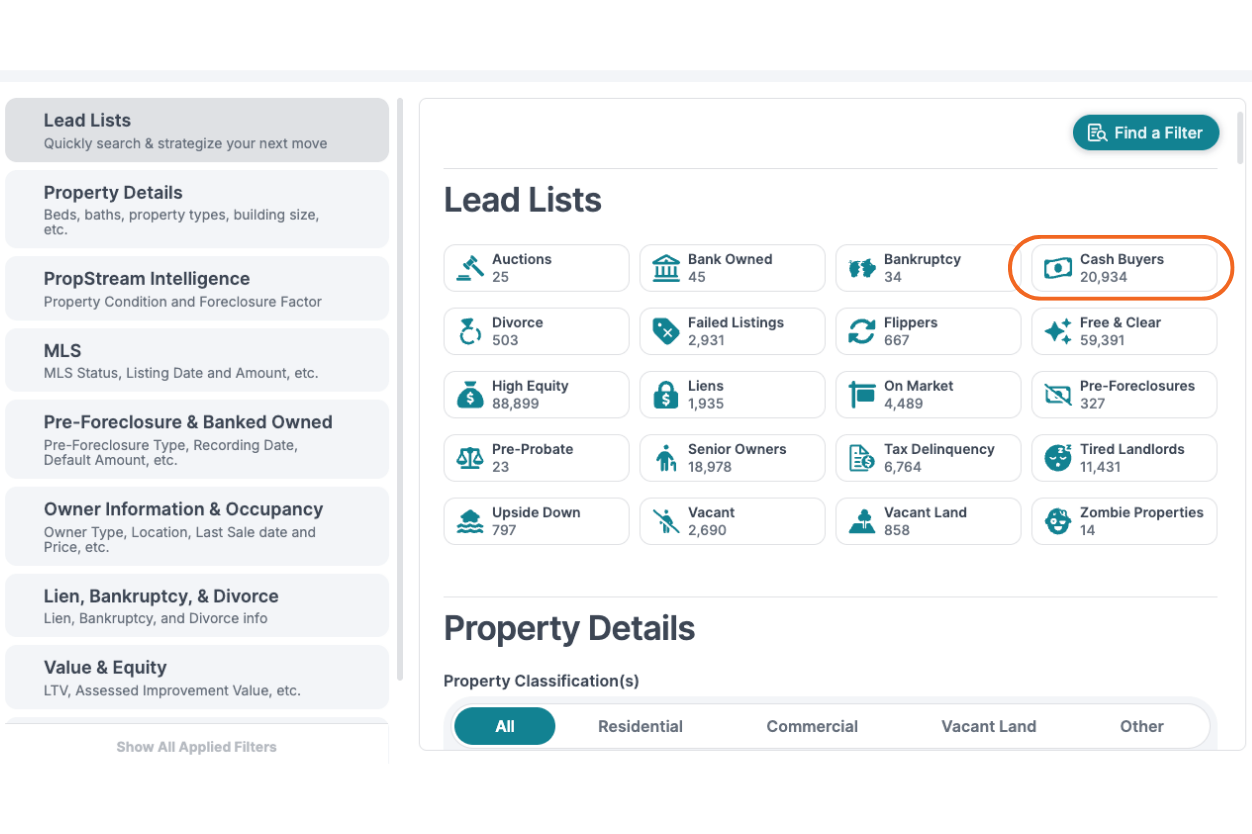Select the Bank Owned bank building icon
Viewport: 1252px width, 834px height.
click(x=667, y=267)
